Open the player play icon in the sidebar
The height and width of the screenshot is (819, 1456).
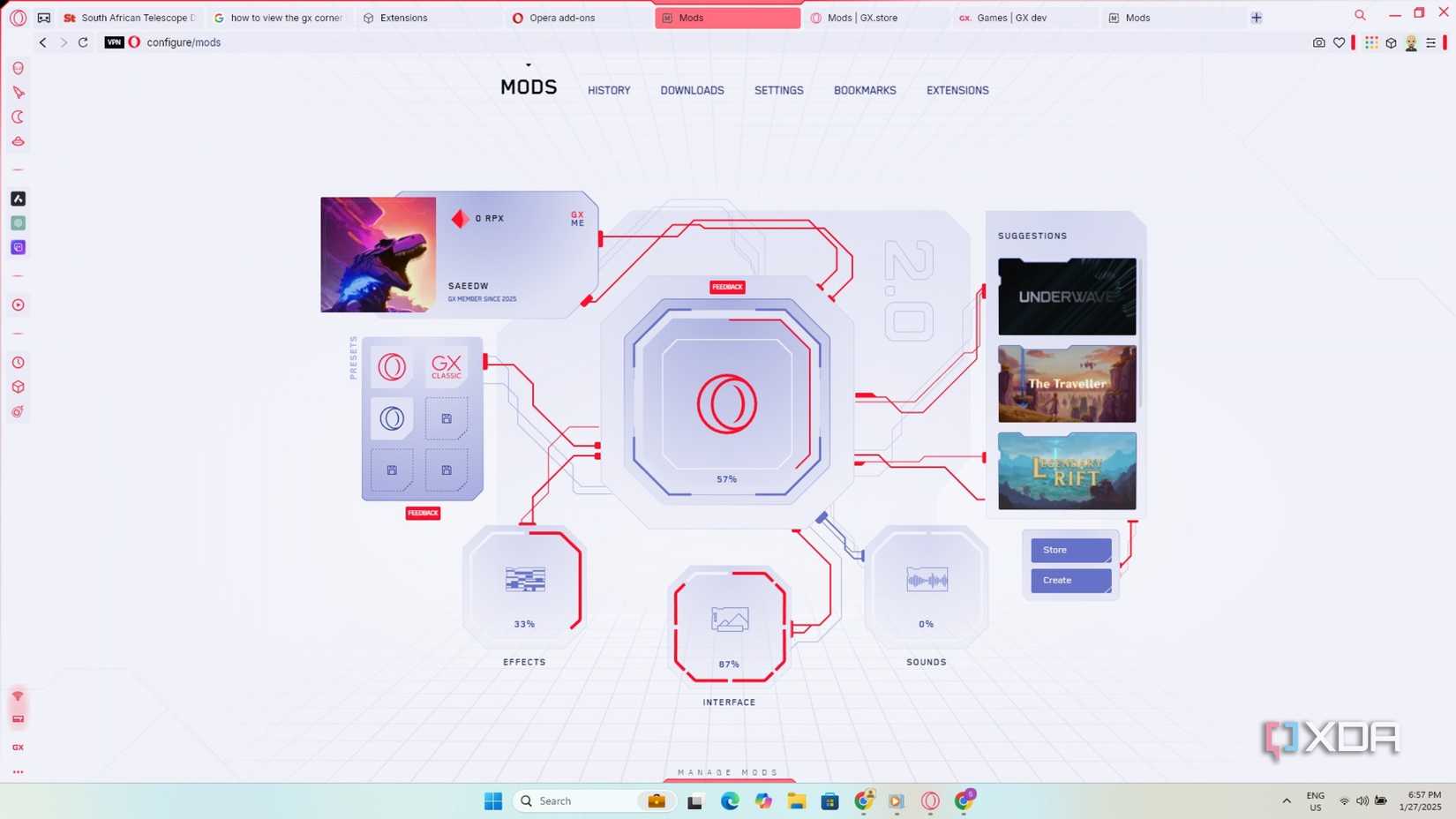(18, 304)
